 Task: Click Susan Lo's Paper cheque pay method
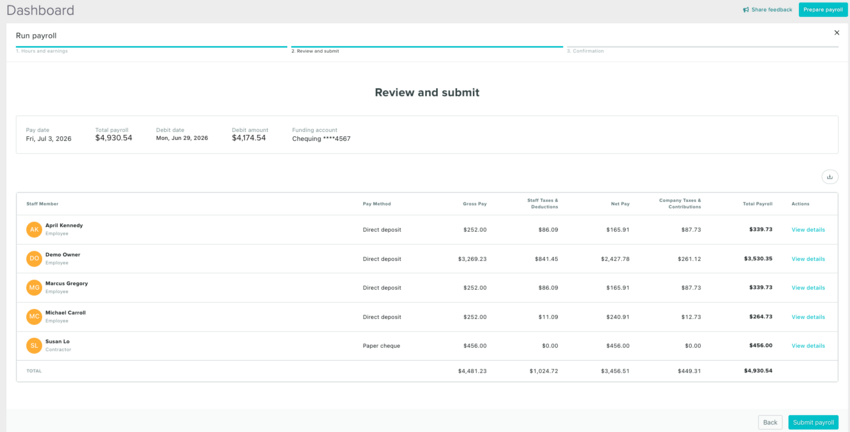pyautogui.click(x=382, y=346)
